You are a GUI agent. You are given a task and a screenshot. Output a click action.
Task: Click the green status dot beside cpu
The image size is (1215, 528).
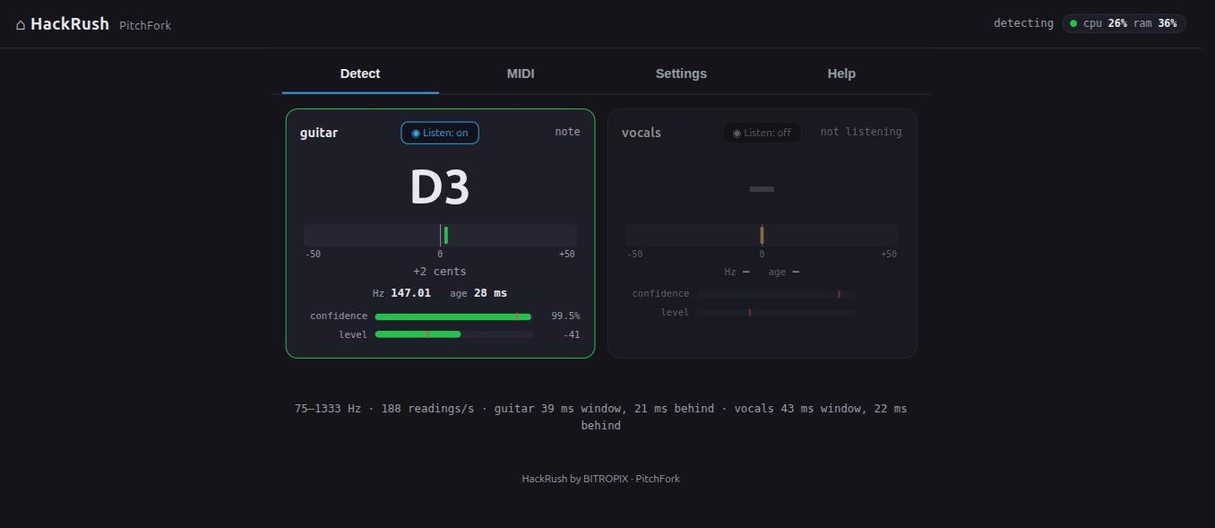[1074, 23]
